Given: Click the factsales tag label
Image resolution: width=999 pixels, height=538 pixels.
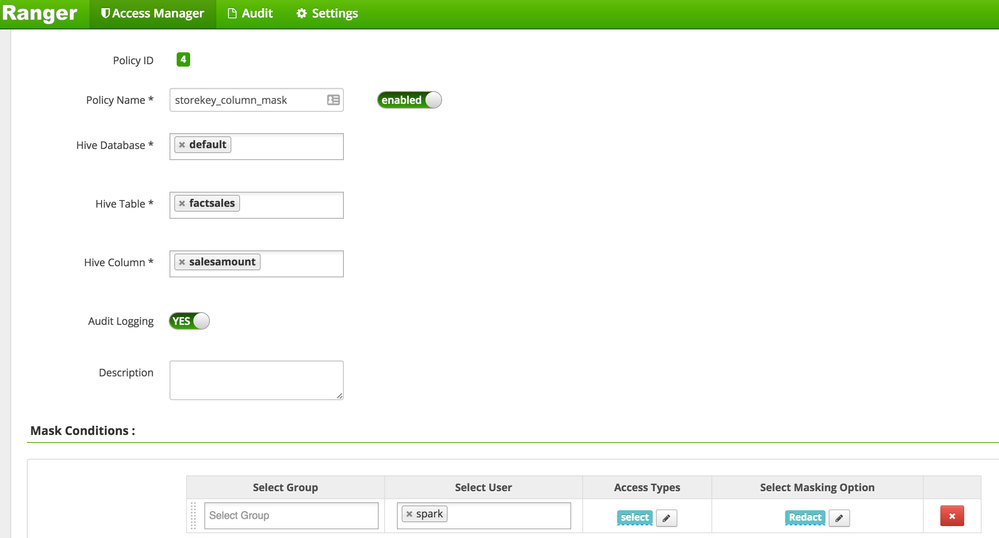Looking at the screenshot, I should pyautogui.click(x=212, y=203).
